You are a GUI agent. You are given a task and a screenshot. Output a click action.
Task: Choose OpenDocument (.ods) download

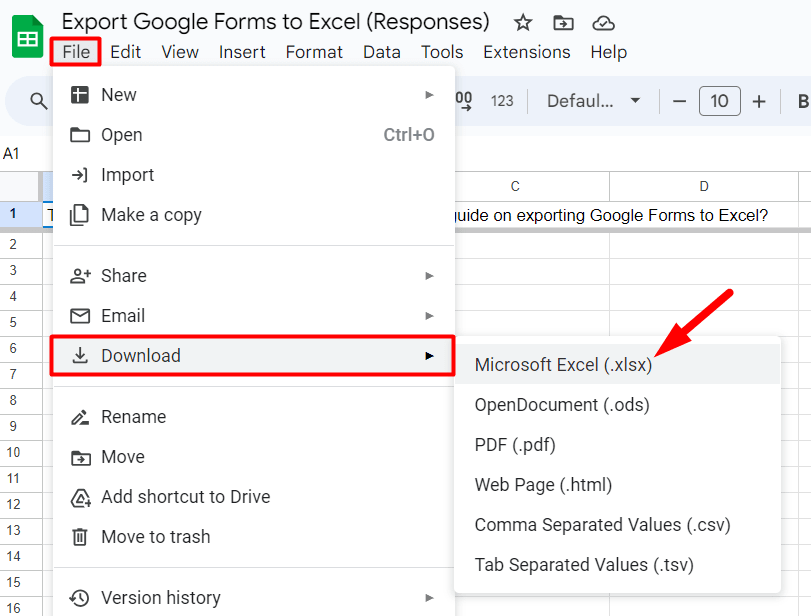617,404
